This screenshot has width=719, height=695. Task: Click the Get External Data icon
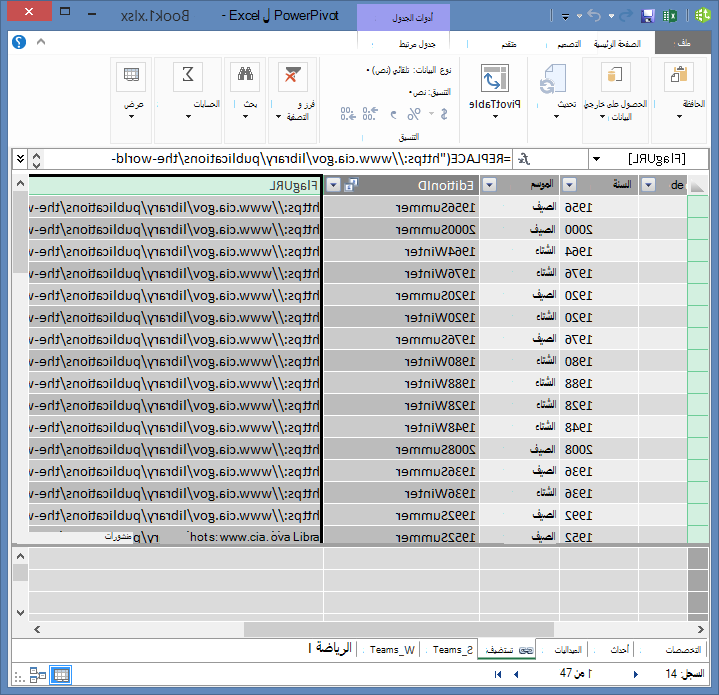click(615, 75)
